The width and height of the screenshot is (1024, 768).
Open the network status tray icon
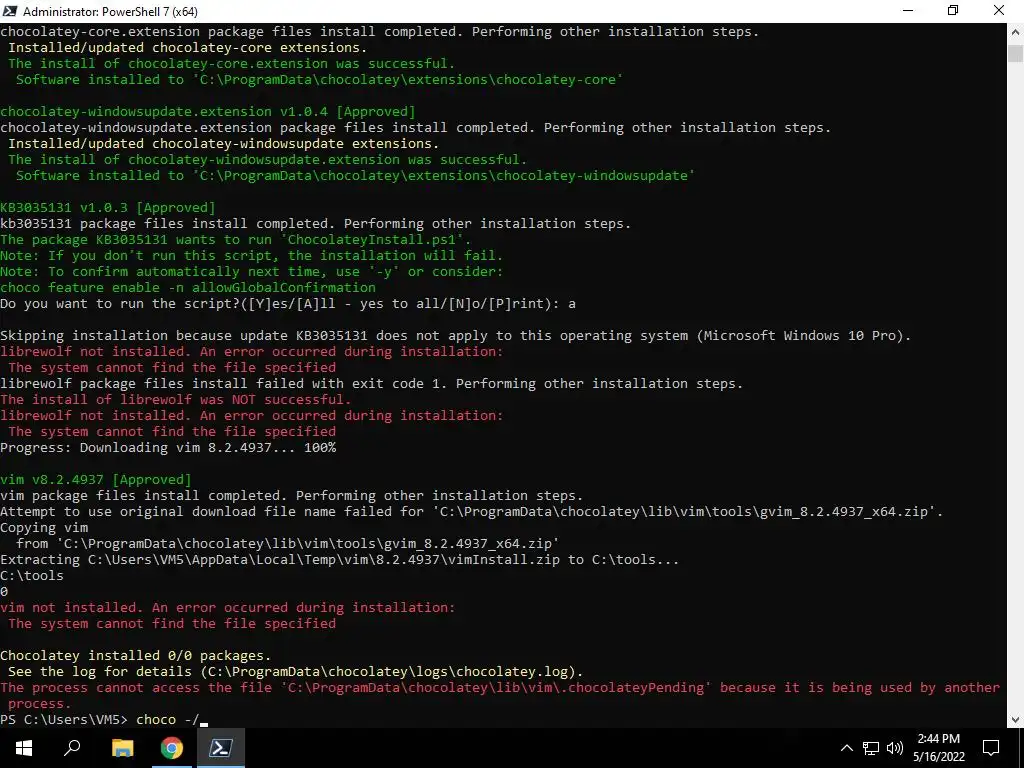pos(871,748)
